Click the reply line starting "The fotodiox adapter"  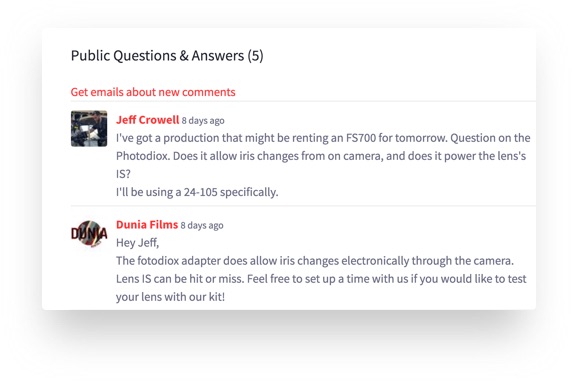pos(315,261)
